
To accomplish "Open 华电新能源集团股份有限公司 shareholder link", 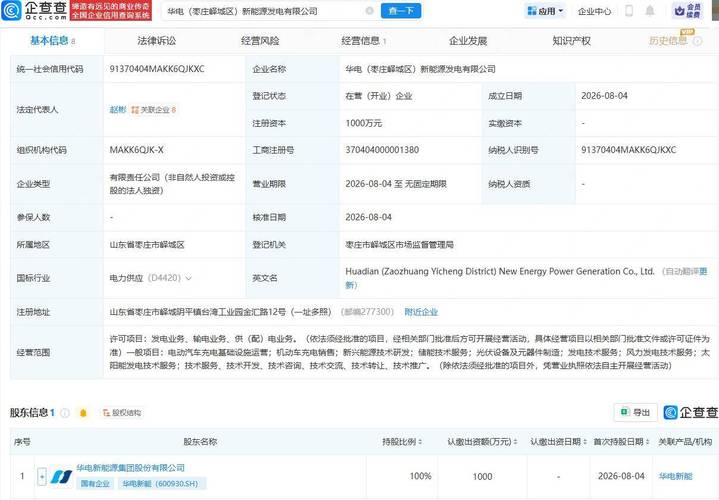I will (130, 468).
